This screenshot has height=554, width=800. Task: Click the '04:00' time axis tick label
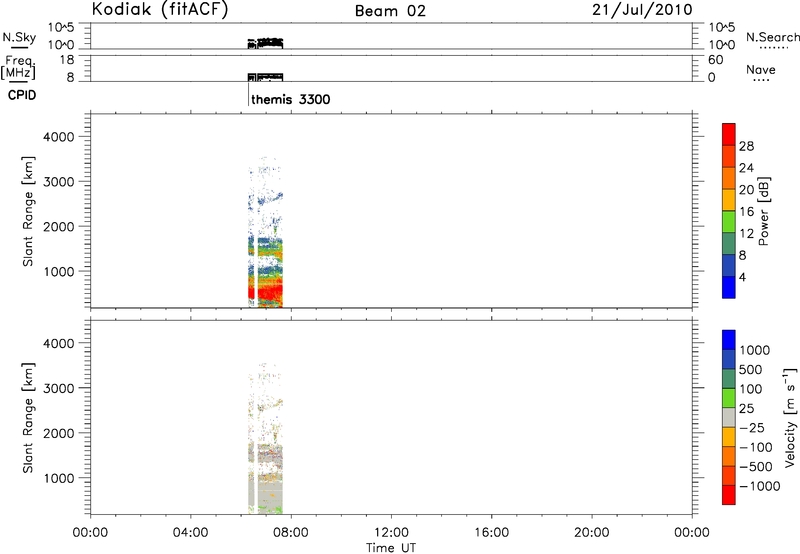[190, 533]
